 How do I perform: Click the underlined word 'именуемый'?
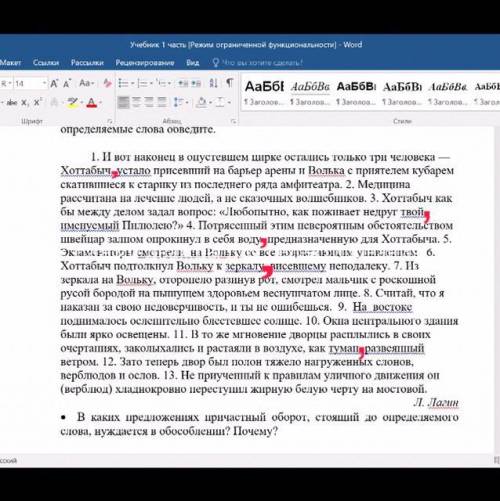(x=90, y=226)
